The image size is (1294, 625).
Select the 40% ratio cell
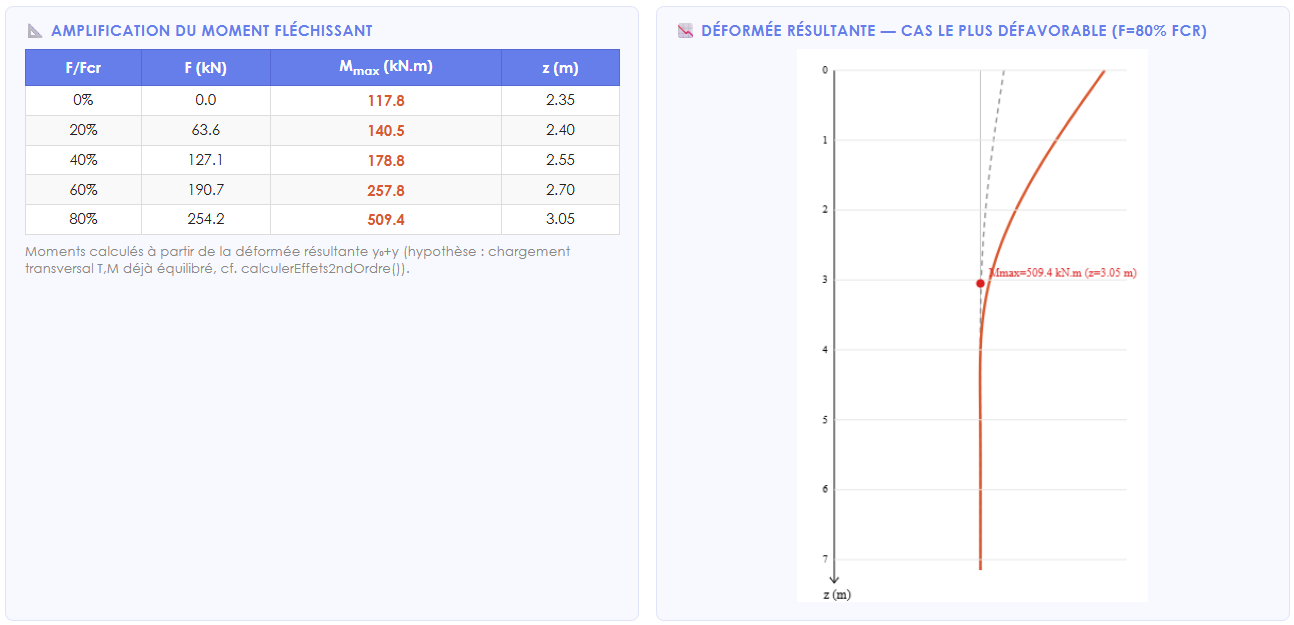tap(84, 160)
